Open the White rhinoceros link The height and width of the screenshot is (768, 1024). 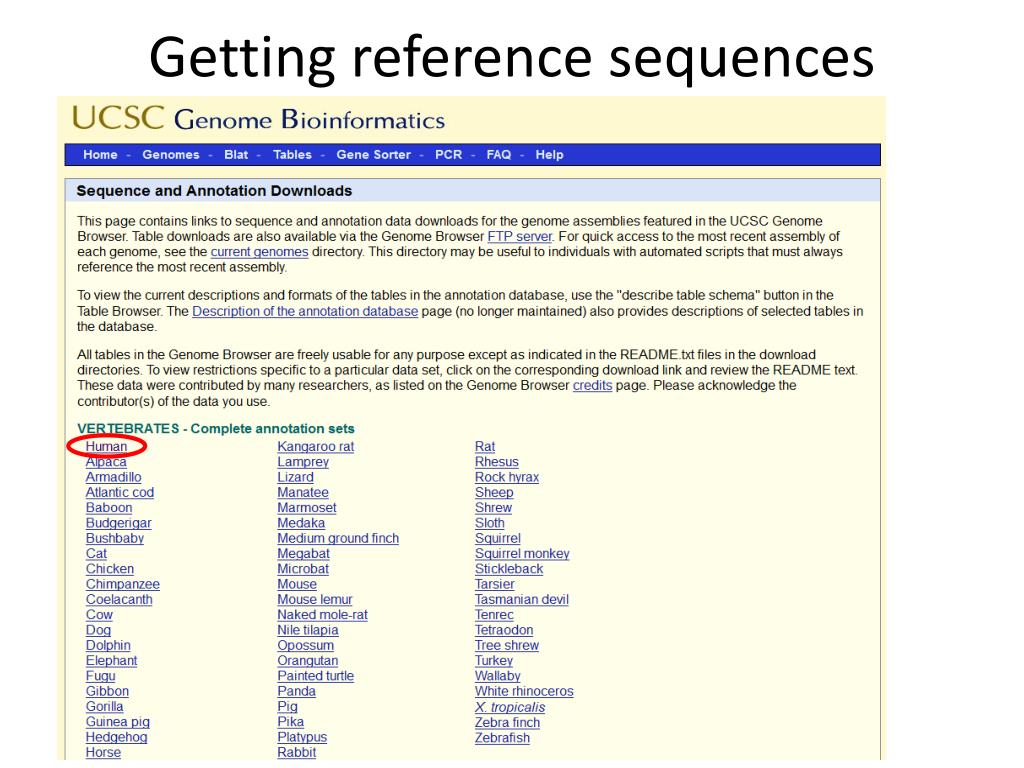[524, 692]
